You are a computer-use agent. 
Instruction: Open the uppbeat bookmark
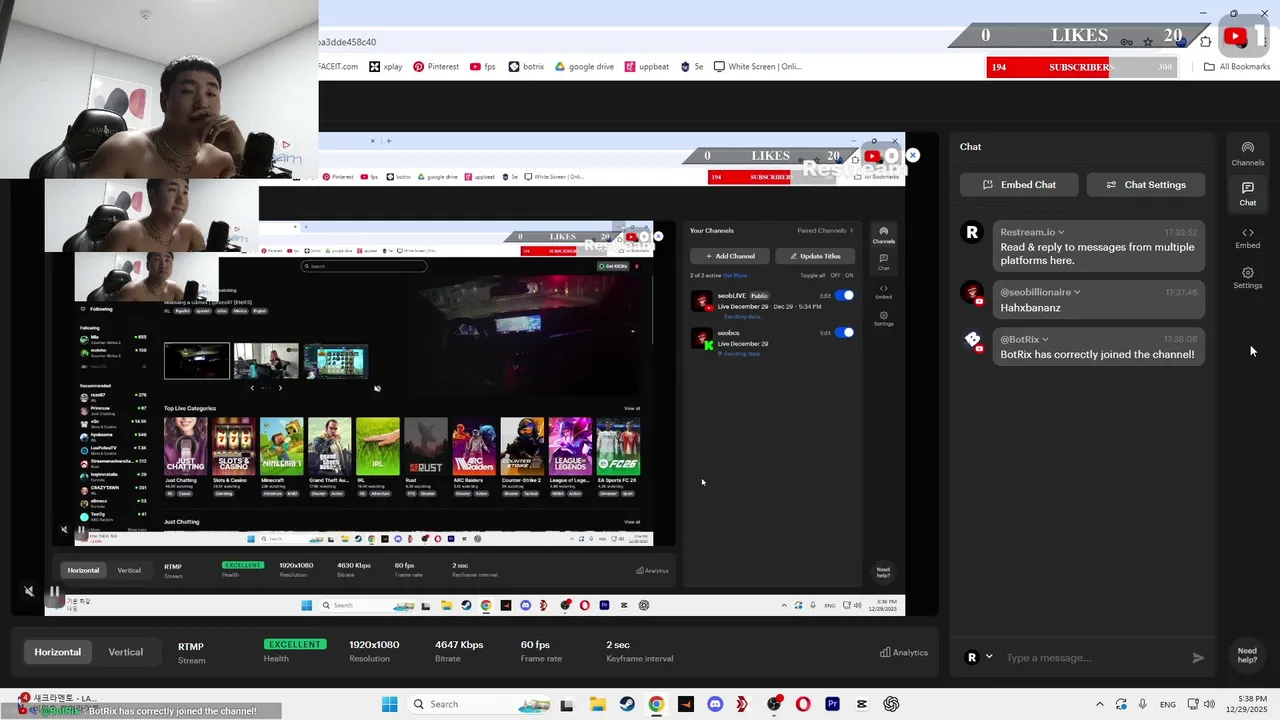(x=647, y=67)
